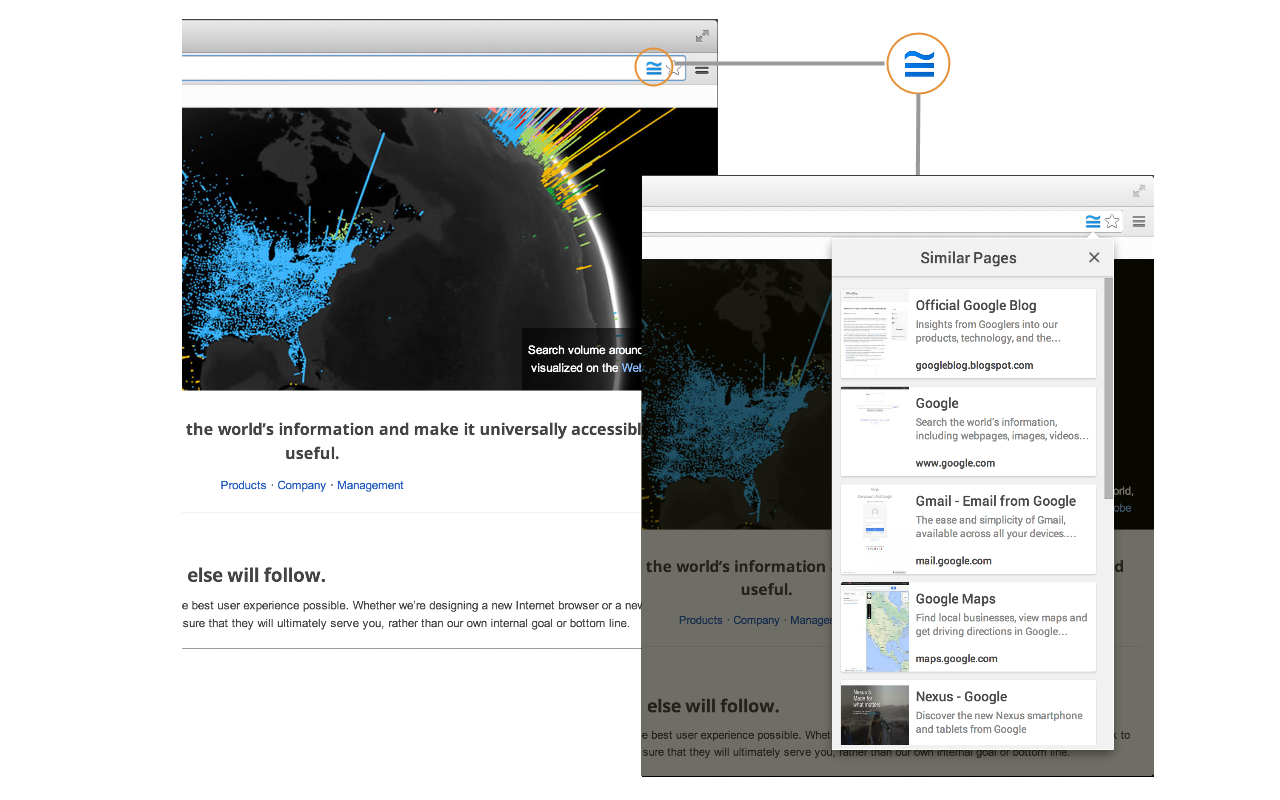Click maps.google.com URL text
Screen dimensions: 1280x800
(957, 659)
